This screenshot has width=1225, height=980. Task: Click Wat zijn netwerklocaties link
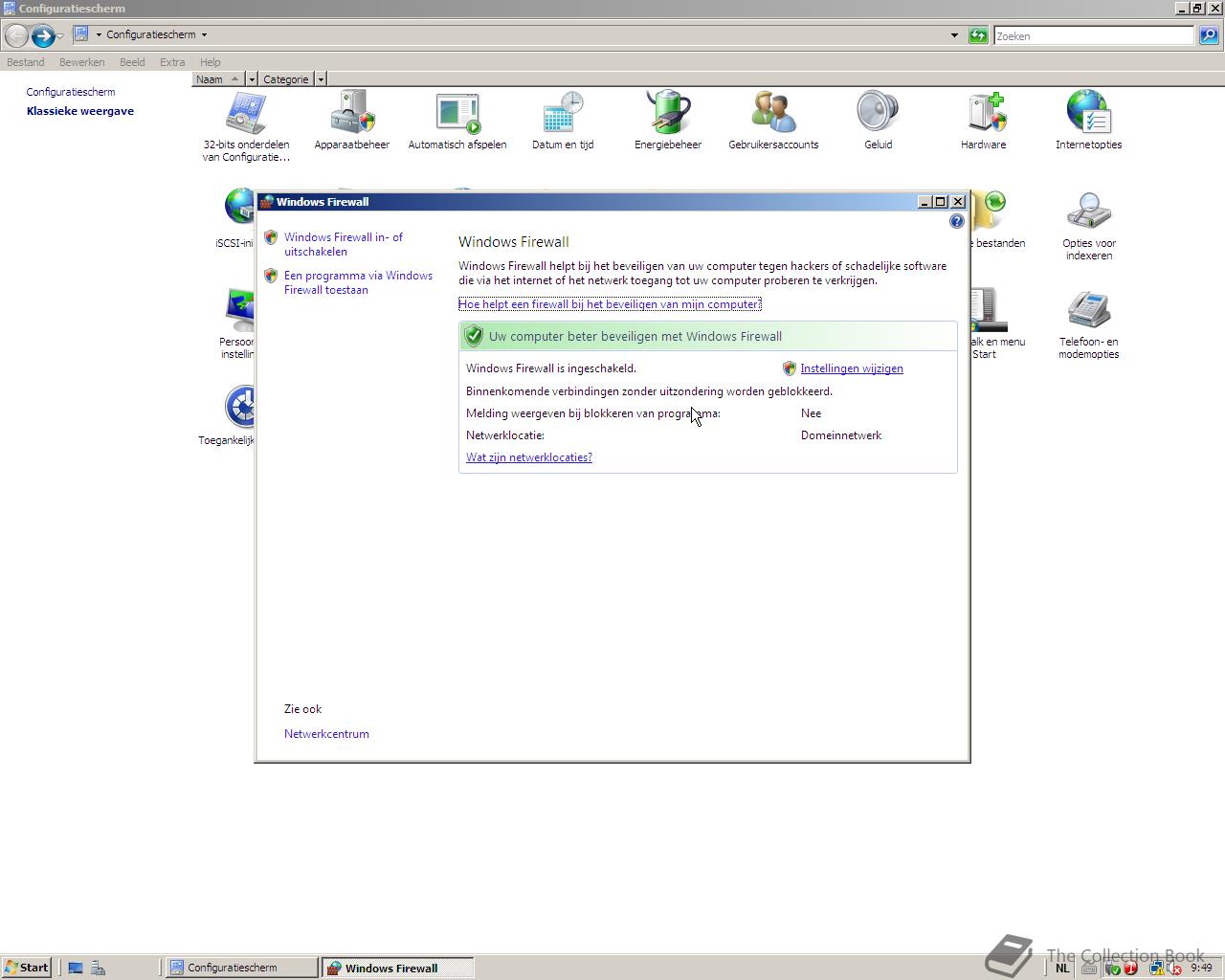point(529,457)
